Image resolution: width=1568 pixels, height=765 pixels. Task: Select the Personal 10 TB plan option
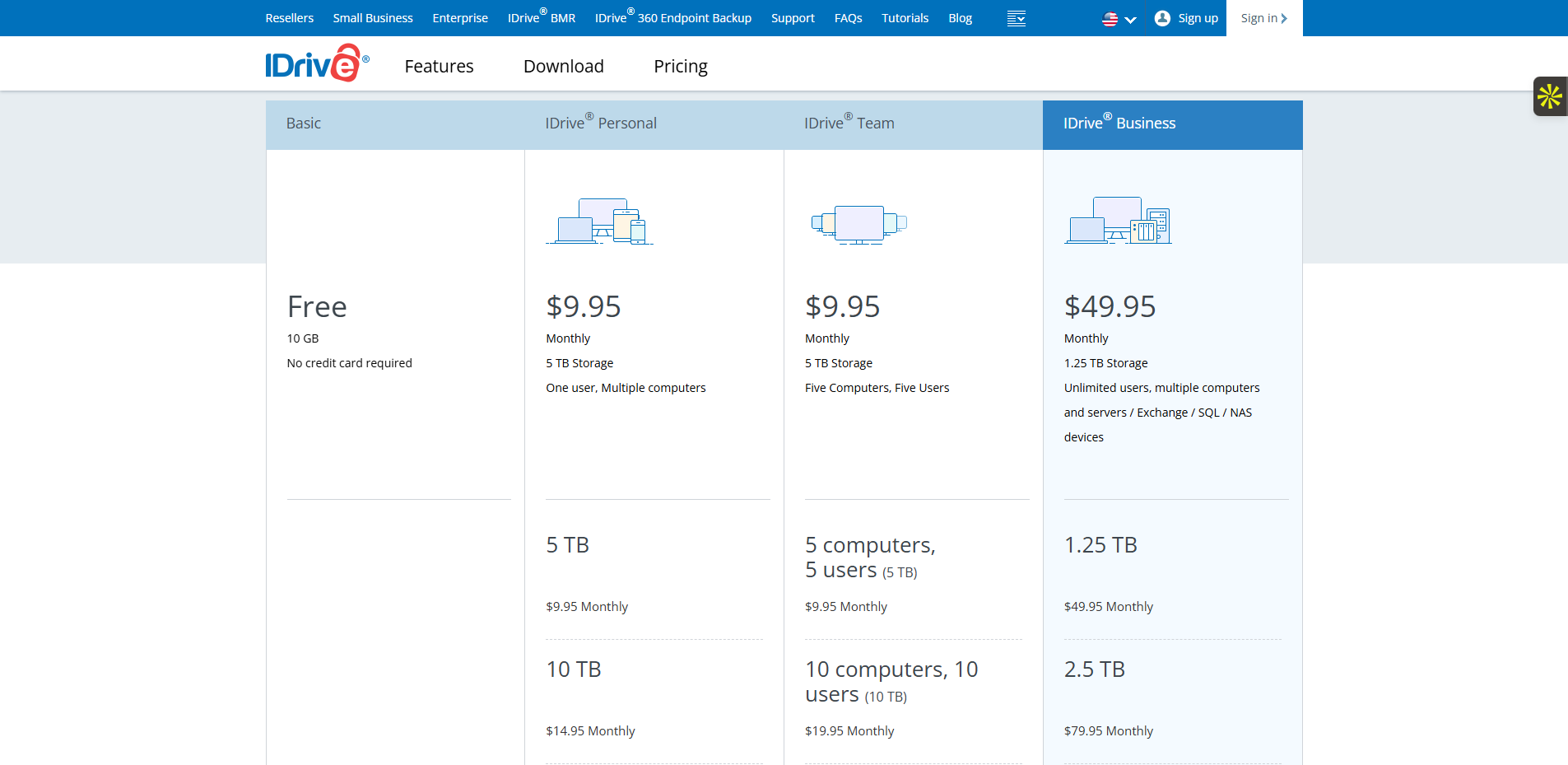point(574,669)
